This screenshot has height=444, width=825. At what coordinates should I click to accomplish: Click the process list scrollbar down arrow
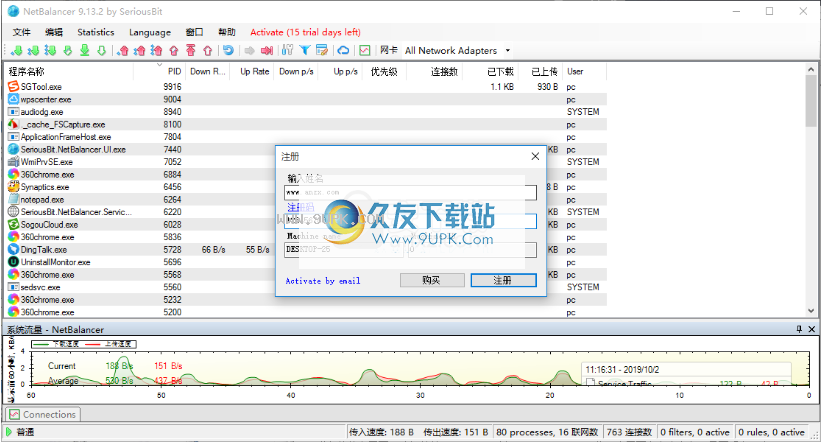811,311
